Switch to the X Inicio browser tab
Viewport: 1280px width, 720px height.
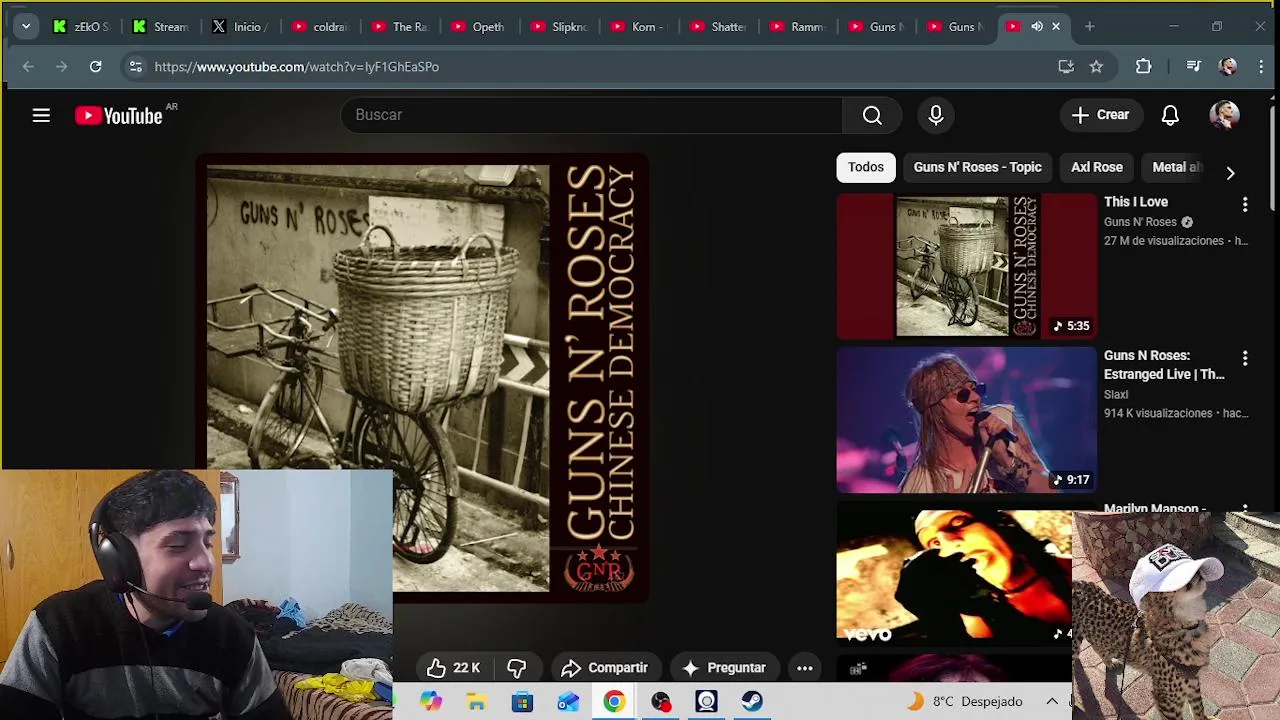coord(239,27)
